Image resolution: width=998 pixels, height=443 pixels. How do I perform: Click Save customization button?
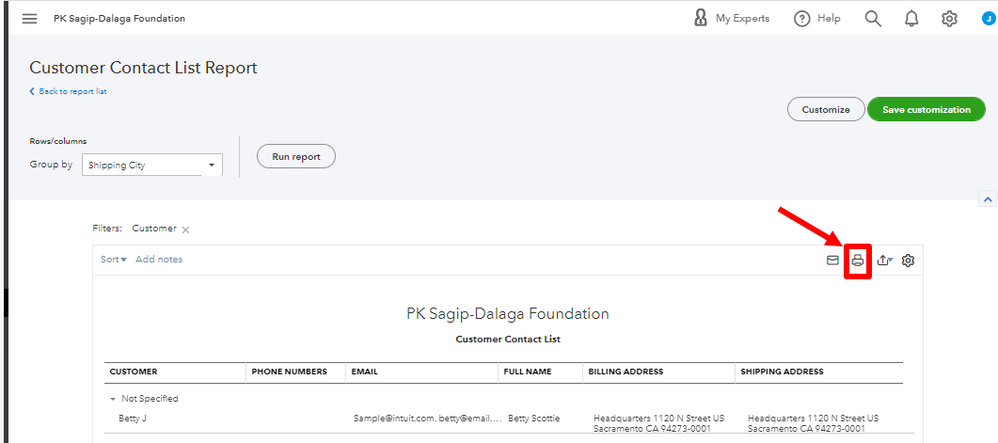[x=926, y=110]
